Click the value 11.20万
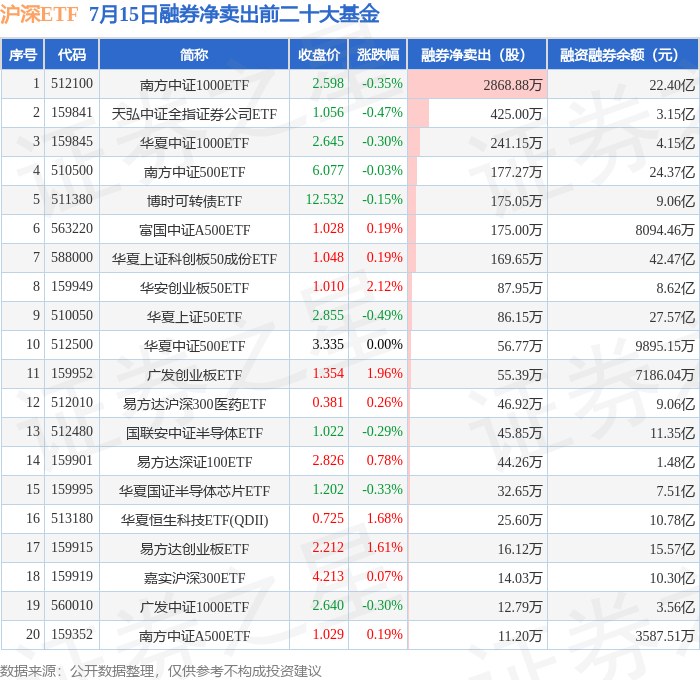 coord(520,636)
